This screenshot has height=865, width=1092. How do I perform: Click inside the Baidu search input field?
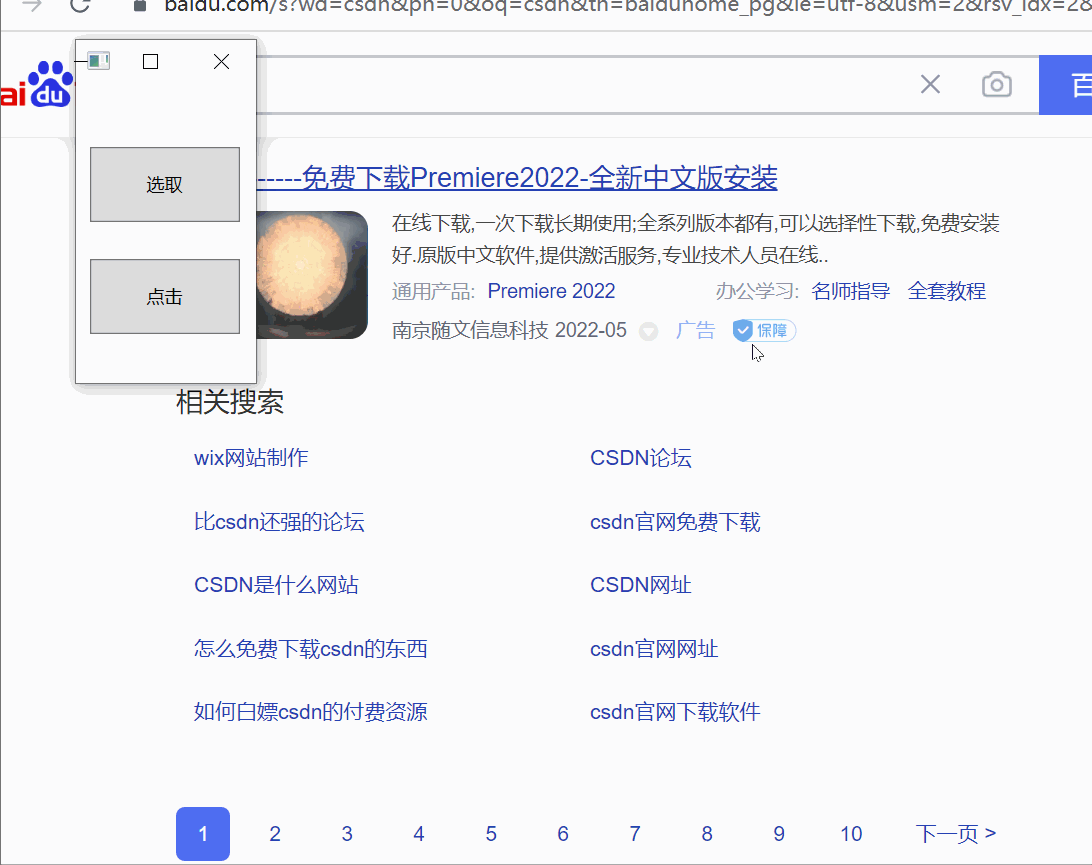pyautogui.click(x=585, y=85)
